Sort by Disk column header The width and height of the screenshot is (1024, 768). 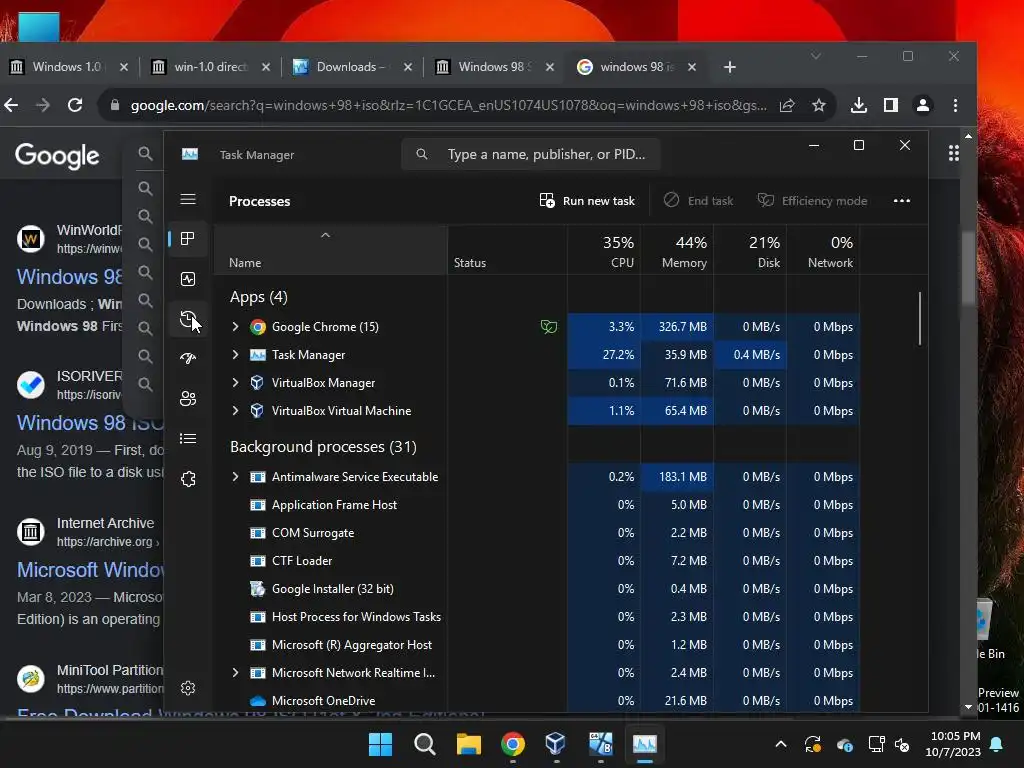coord(750,251)
